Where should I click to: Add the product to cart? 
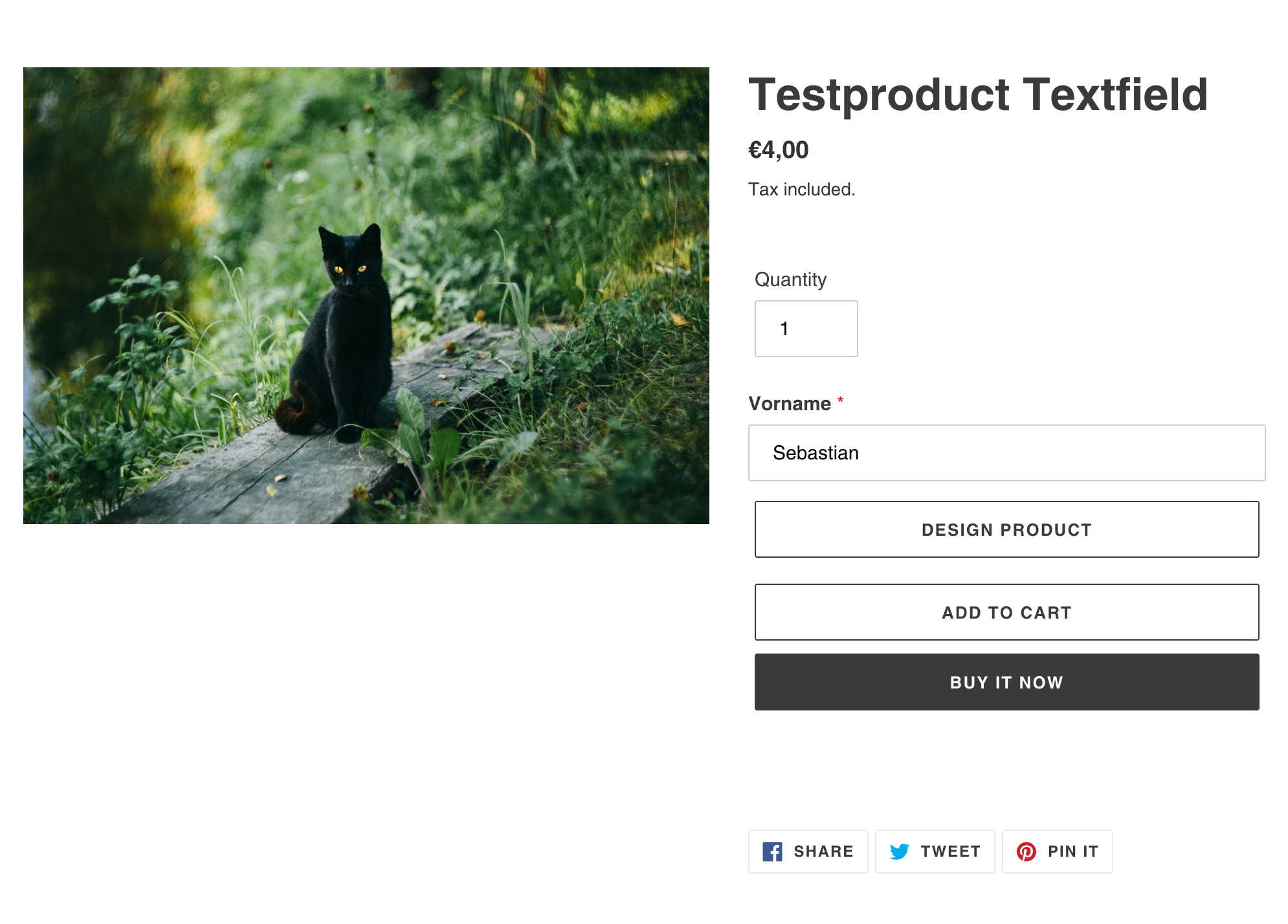[x=1006, y=612]
